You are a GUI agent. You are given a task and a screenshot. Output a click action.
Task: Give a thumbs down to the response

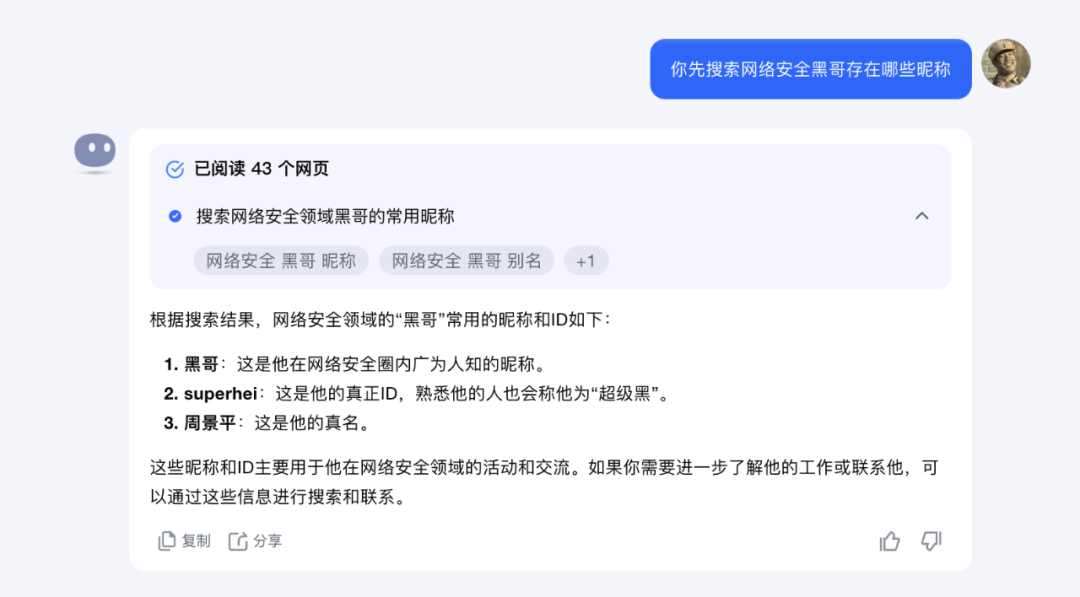pos(931,541)
